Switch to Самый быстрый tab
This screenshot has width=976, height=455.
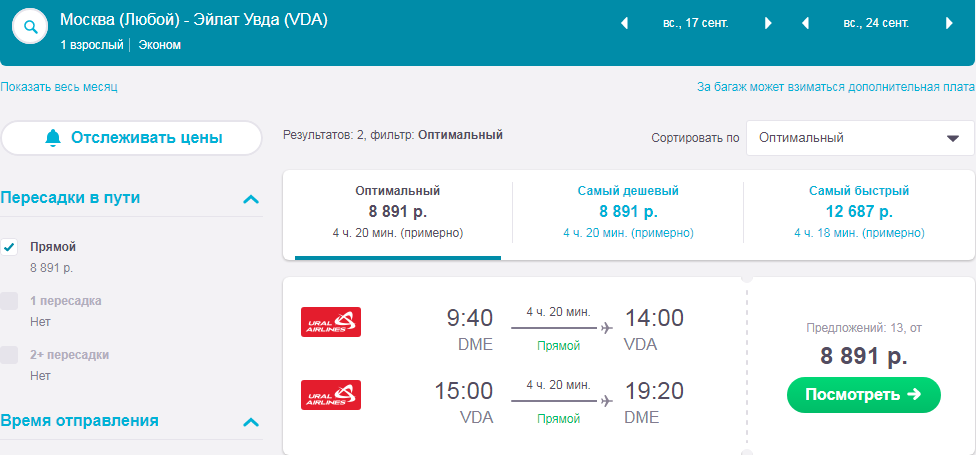(x=859, y=212)
